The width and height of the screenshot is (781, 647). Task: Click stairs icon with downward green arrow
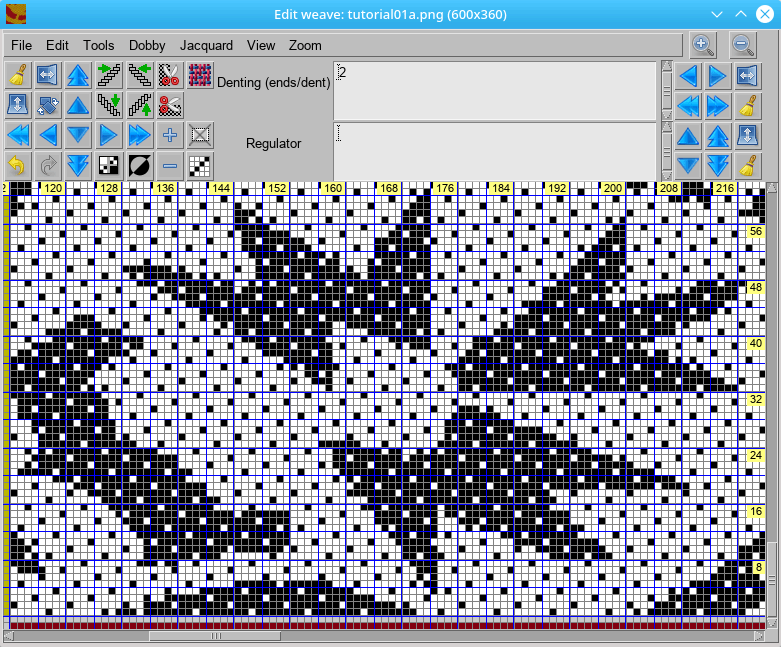point(109,105)
